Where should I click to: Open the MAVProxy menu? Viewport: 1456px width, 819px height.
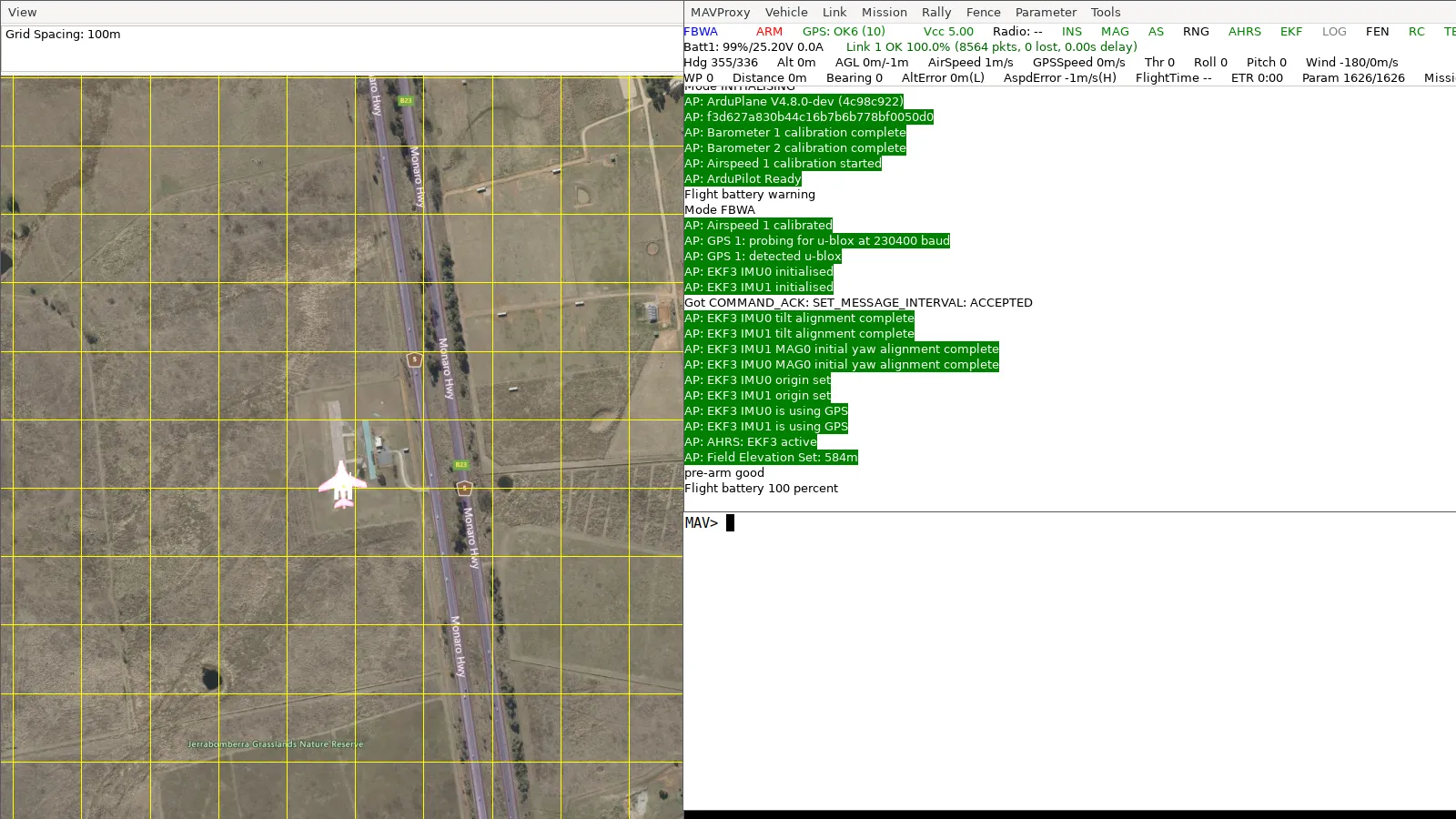[720, 13]
